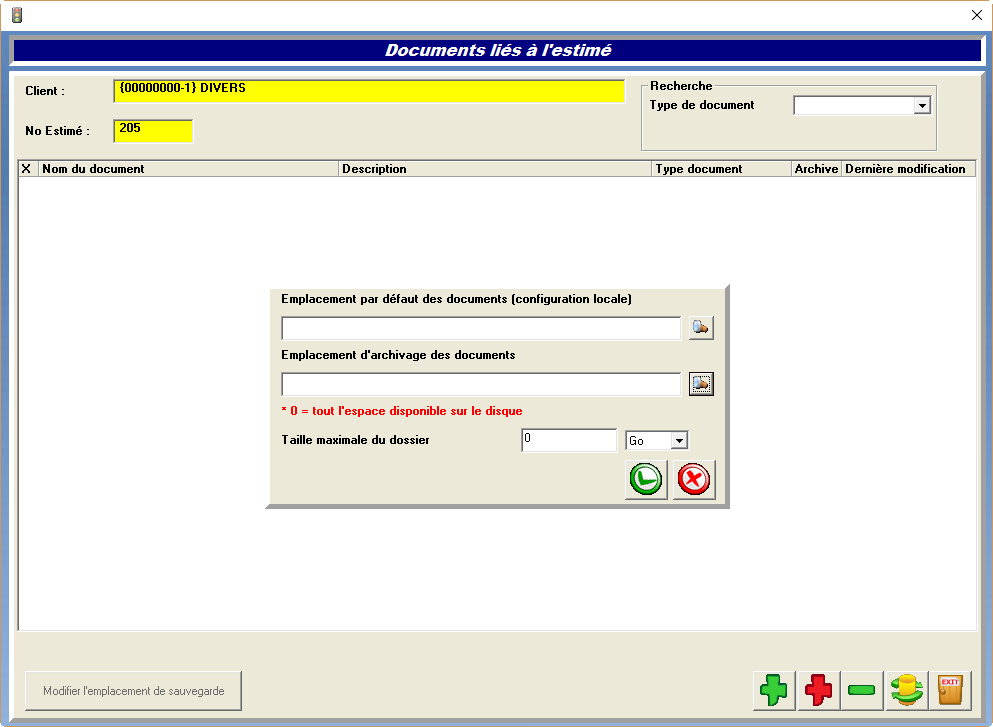Click Modifier l'emplacement de sauvegarde button

tap(134, 691)
